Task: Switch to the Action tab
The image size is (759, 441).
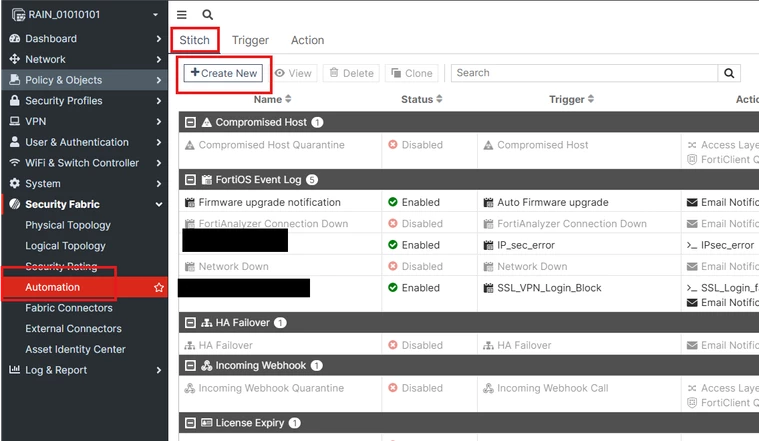Action: tap(307, 40)
